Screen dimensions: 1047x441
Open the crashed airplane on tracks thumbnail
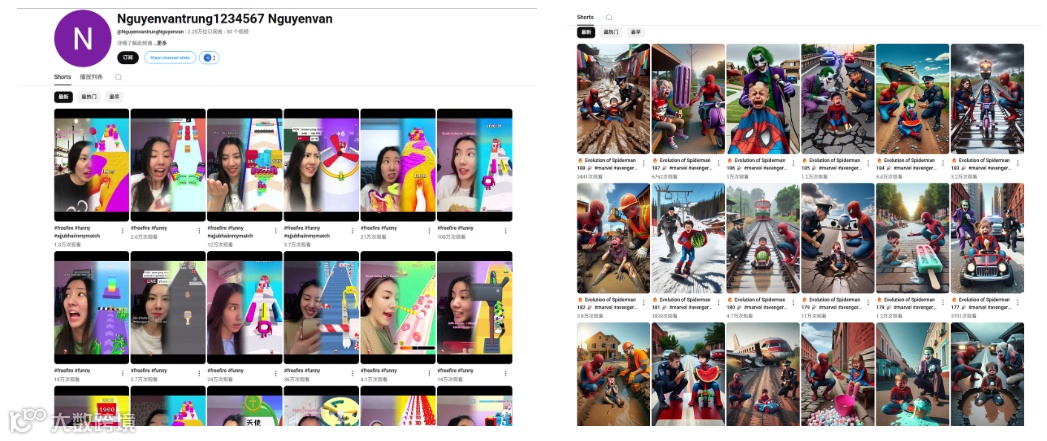[x=763, y=374]
